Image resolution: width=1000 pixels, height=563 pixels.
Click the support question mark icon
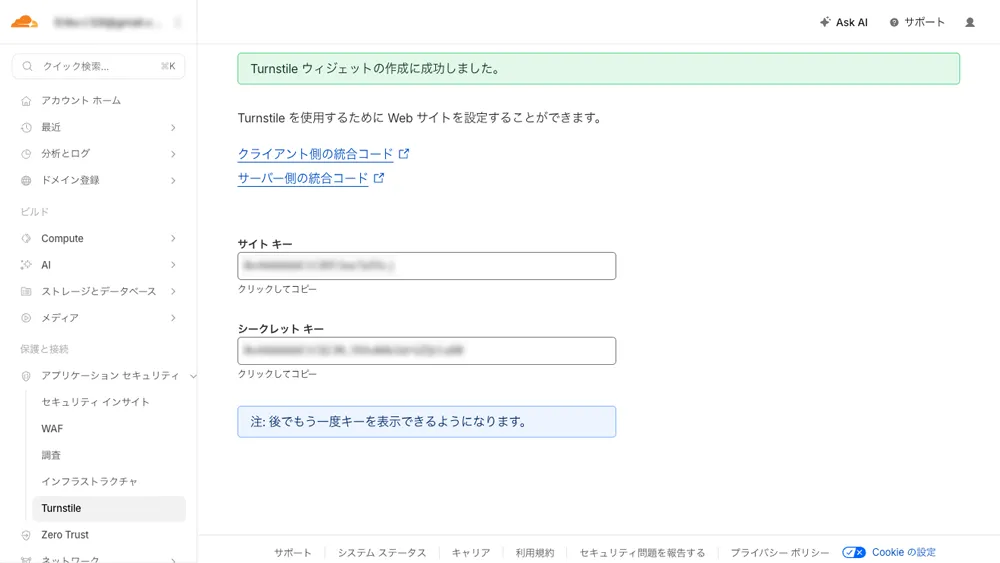click(894, 22)
